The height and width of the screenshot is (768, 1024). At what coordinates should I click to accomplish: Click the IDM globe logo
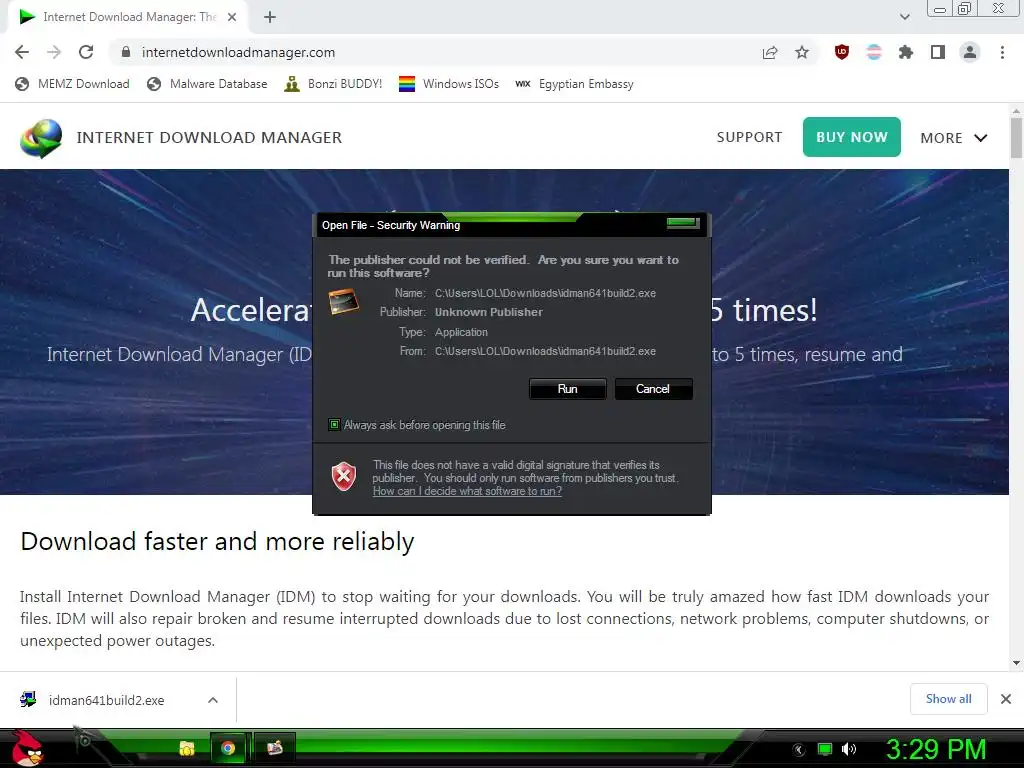40,138
